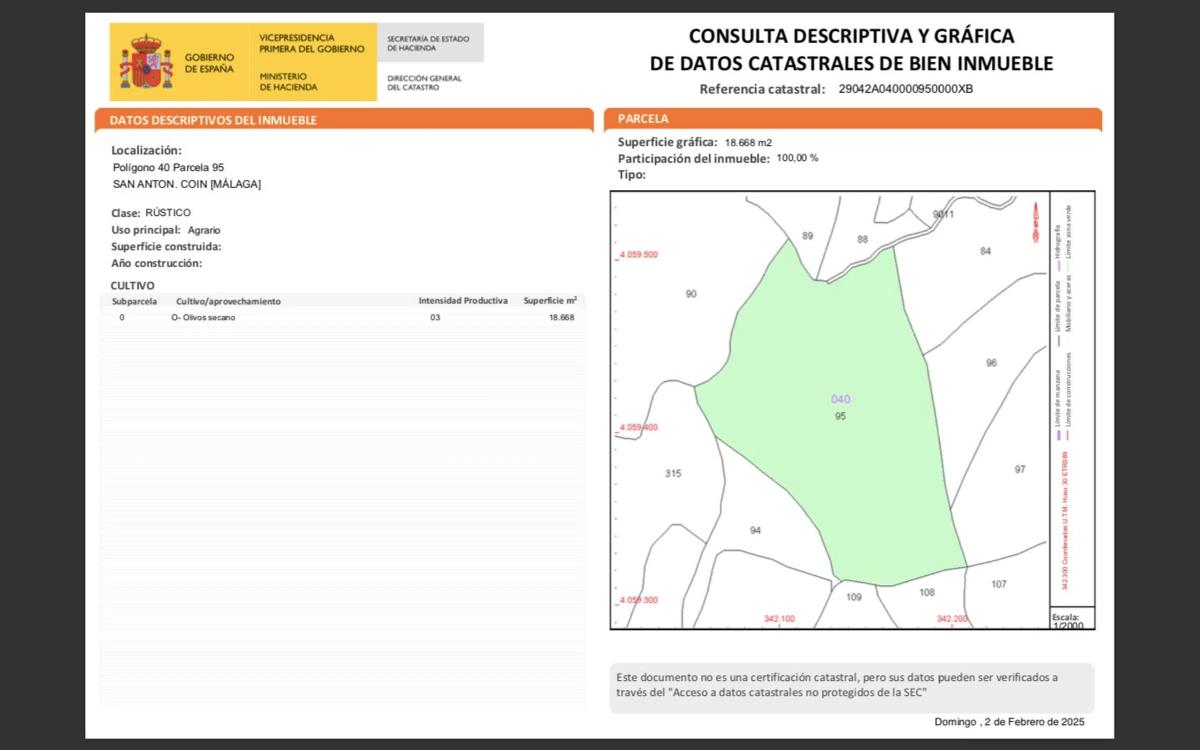Image resolution: width=1200 pixels, height=750 pixels.
Task: Click the date Domingo, 2 de Febrero de 2025
Action: [1008, 722]
